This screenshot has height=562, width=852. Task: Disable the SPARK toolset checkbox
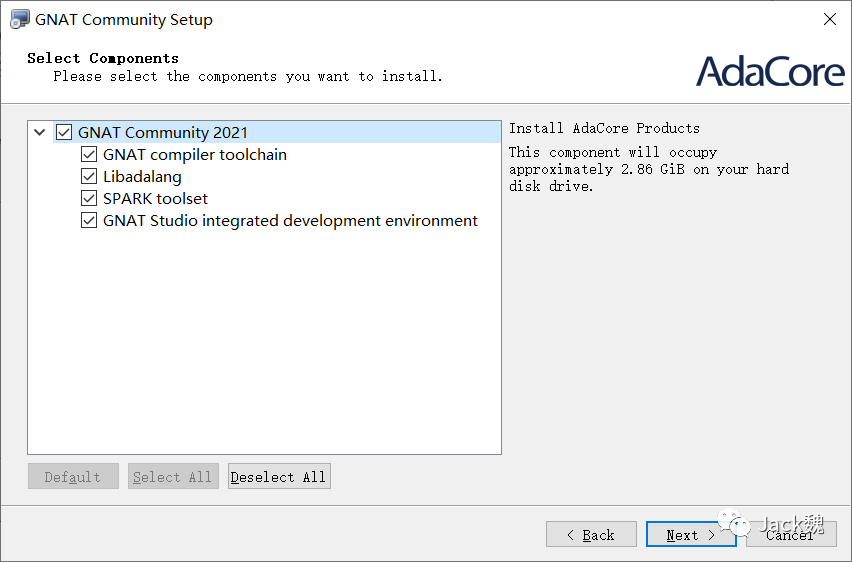click(89, 198)
